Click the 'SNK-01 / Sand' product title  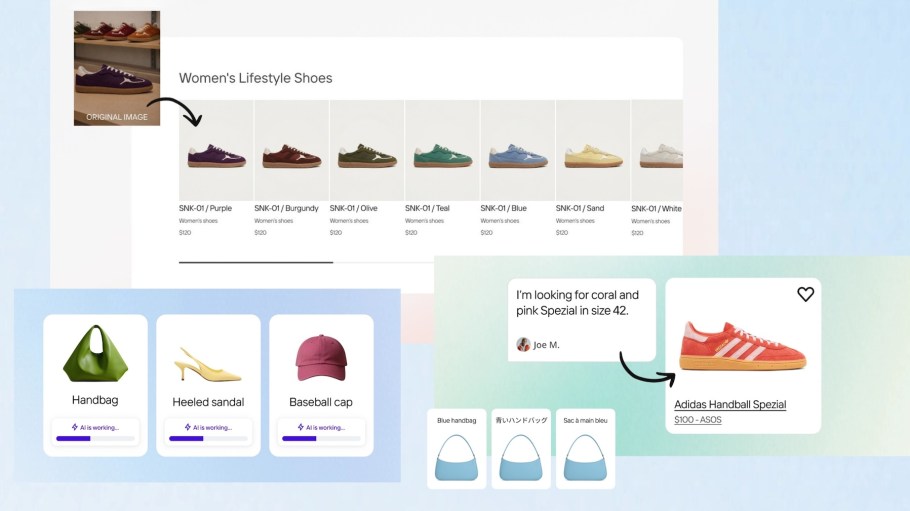(x=580, y=208)
